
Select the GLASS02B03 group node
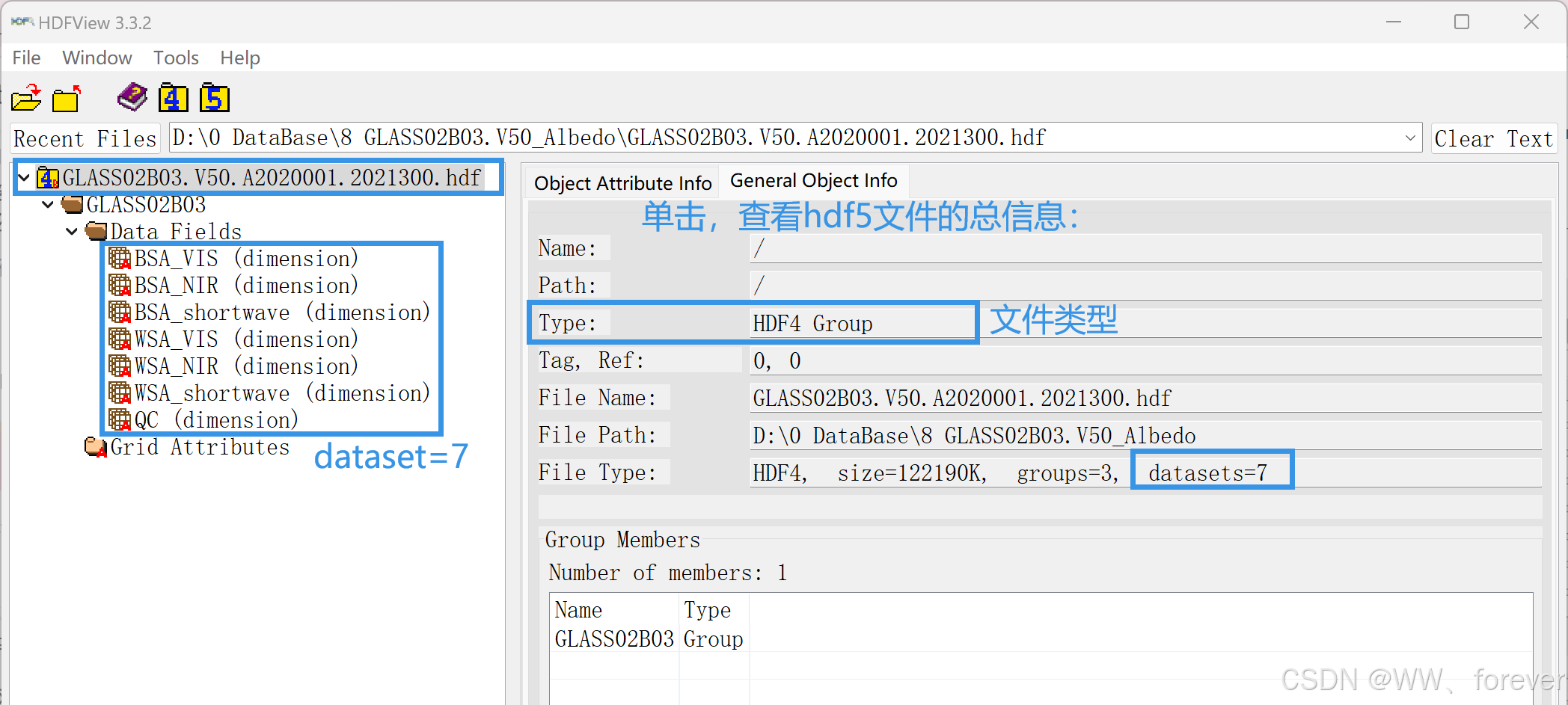coord(147,204)
